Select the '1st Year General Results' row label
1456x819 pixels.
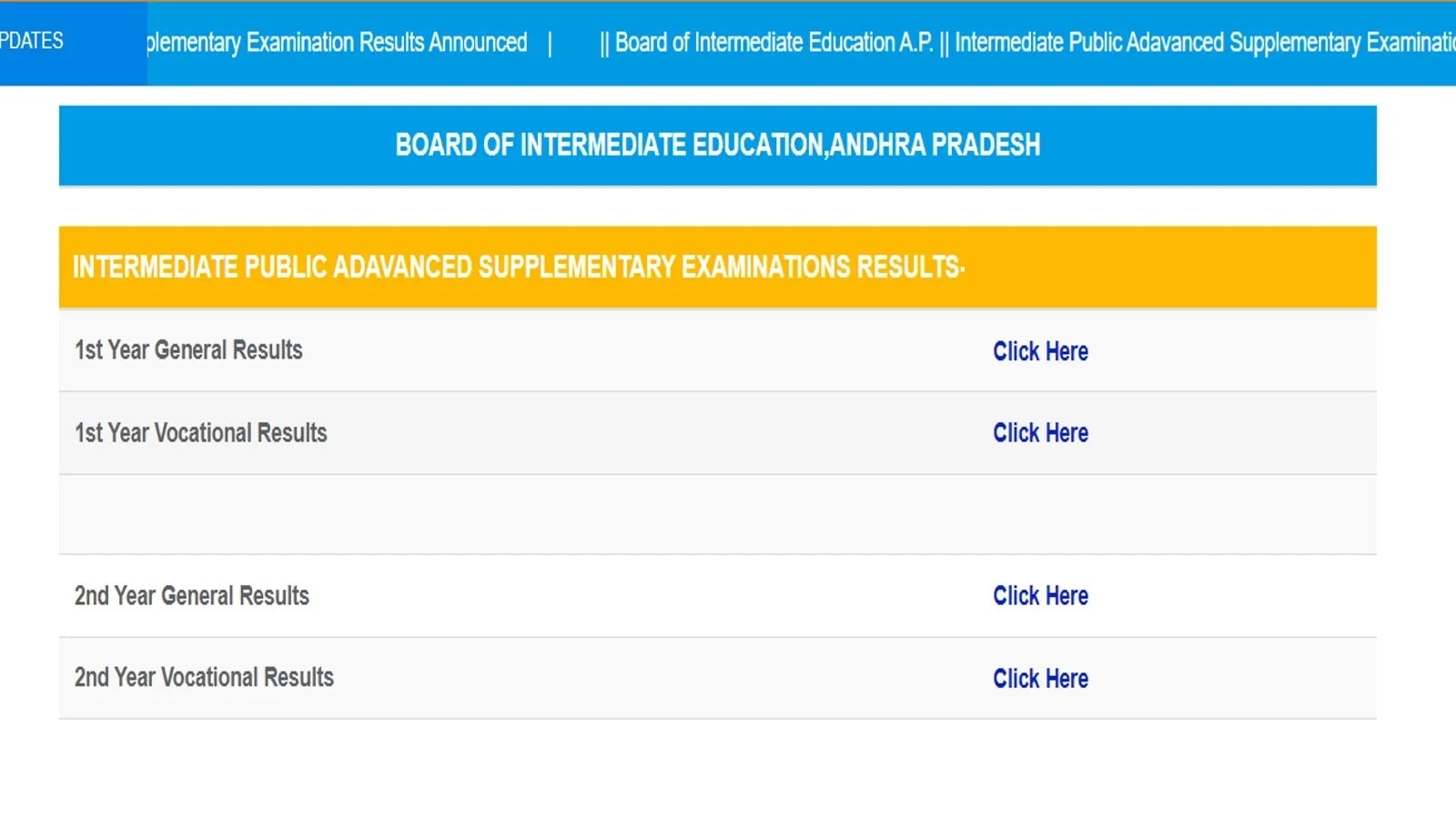pos(188,350)
